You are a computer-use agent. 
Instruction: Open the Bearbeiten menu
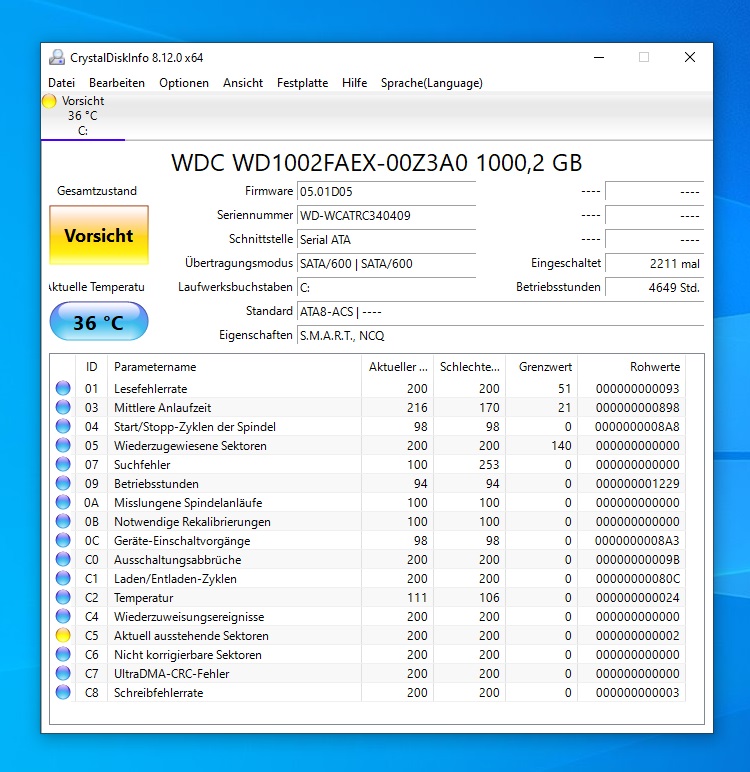[x=117, y=83]
